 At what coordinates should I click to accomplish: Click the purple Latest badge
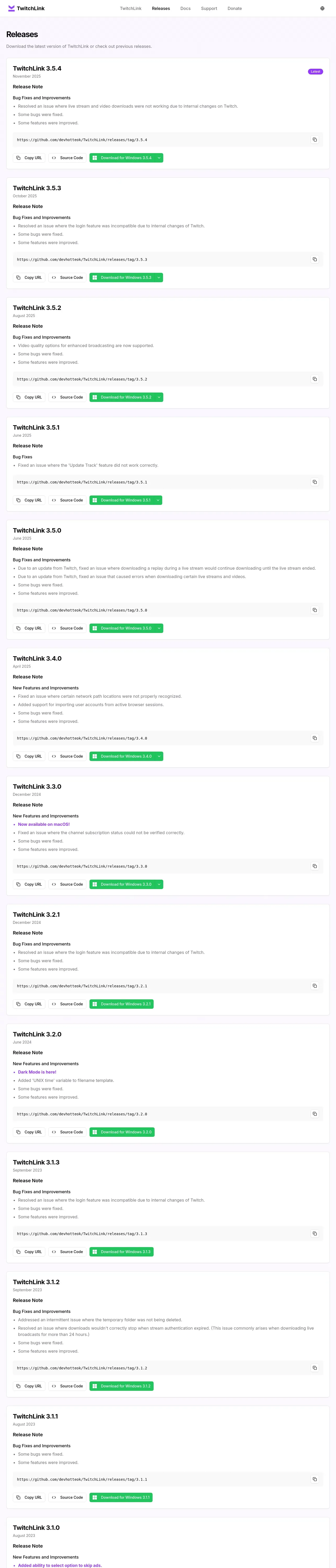click(315, 72)
